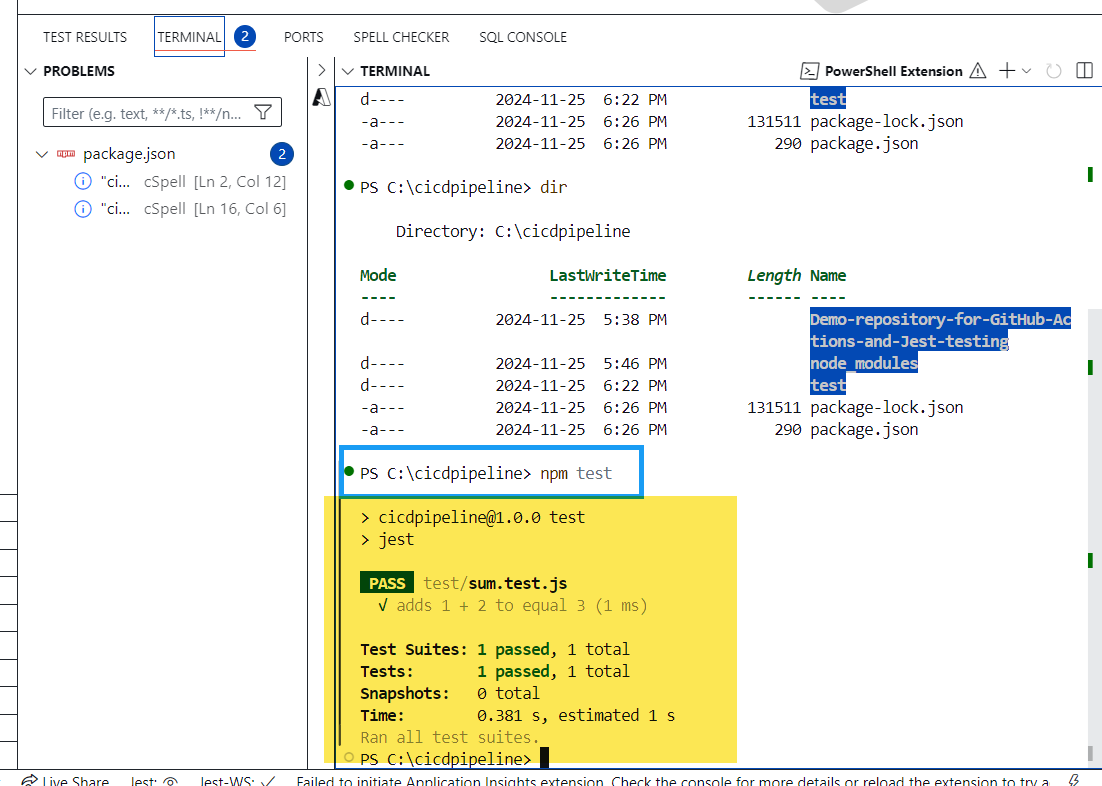Click the filter funnel icon in Problems
Viewport: 1102px width, 786px height.
tap(263, 113)
